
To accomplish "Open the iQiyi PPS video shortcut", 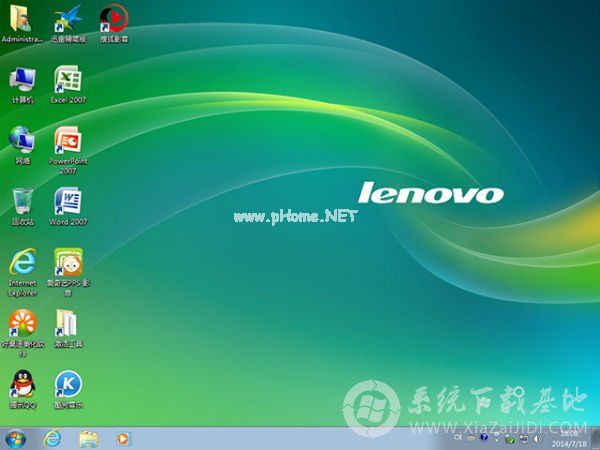I will 68,272.
